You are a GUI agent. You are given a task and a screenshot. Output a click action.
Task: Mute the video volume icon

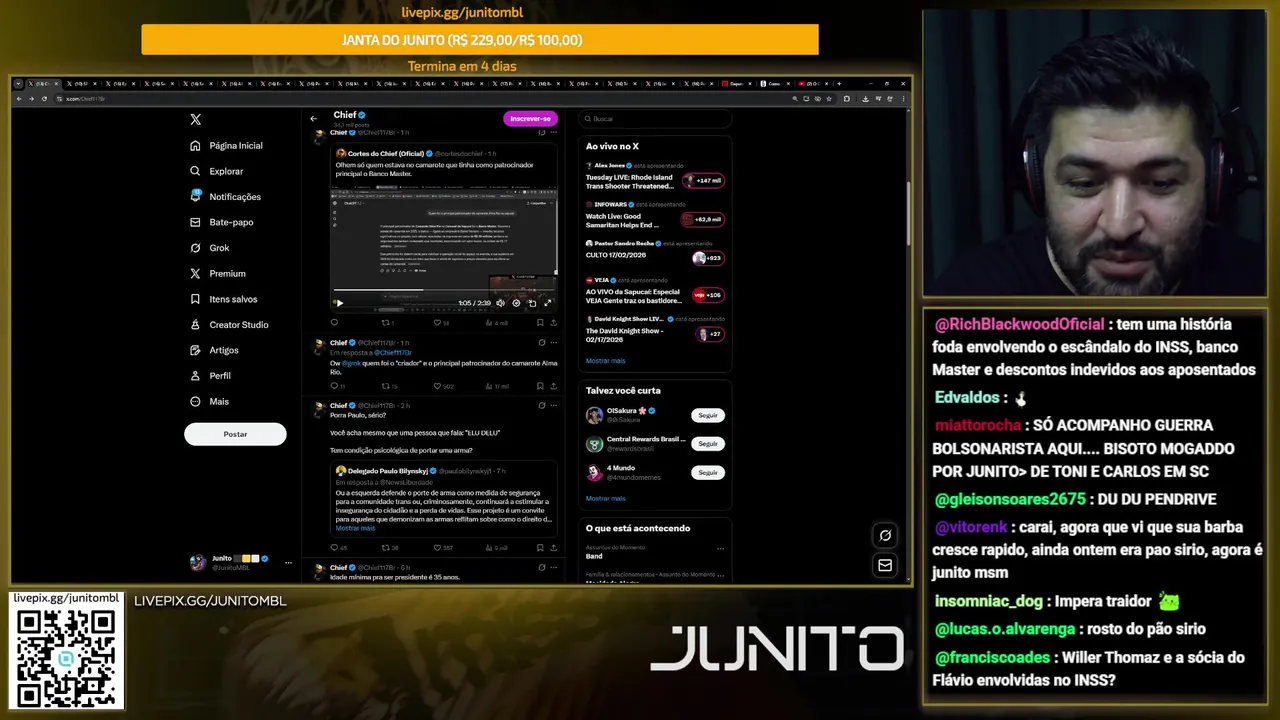(501, 303)
